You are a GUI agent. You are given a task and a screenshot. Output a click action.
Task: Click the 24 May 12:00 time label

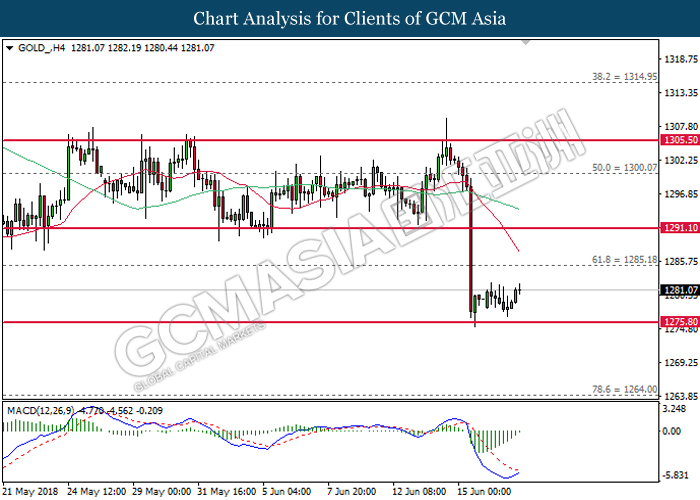click(x=96, y=492)
